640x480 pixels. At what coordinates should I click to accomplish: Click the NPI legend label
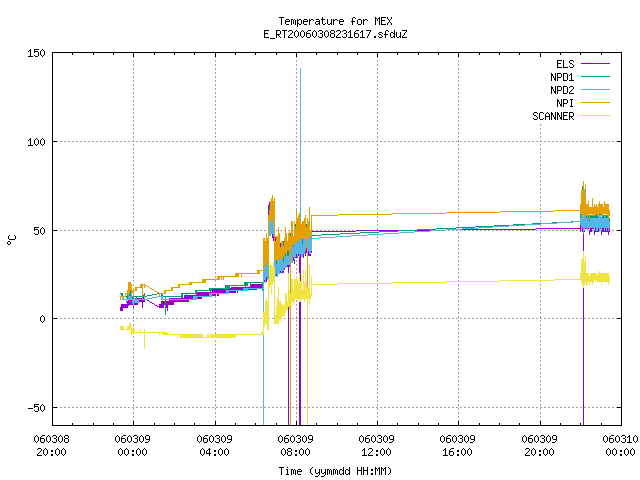click(565, 103)
